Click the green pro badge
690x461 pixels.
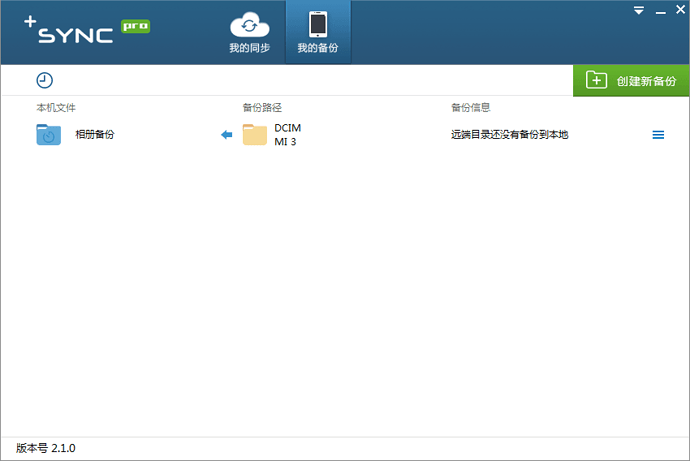[135, 25]
